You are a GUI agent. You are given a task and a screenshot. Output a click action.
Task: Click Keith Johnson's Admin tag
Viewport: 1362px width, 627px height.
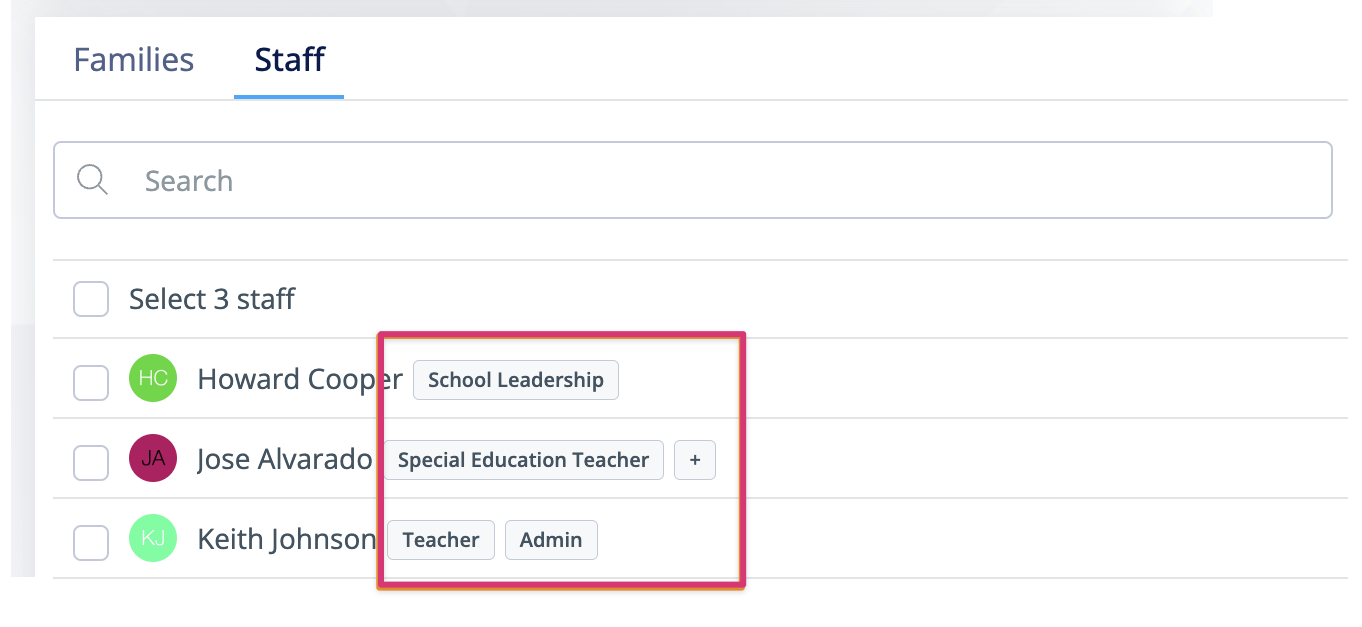[551, 540]
